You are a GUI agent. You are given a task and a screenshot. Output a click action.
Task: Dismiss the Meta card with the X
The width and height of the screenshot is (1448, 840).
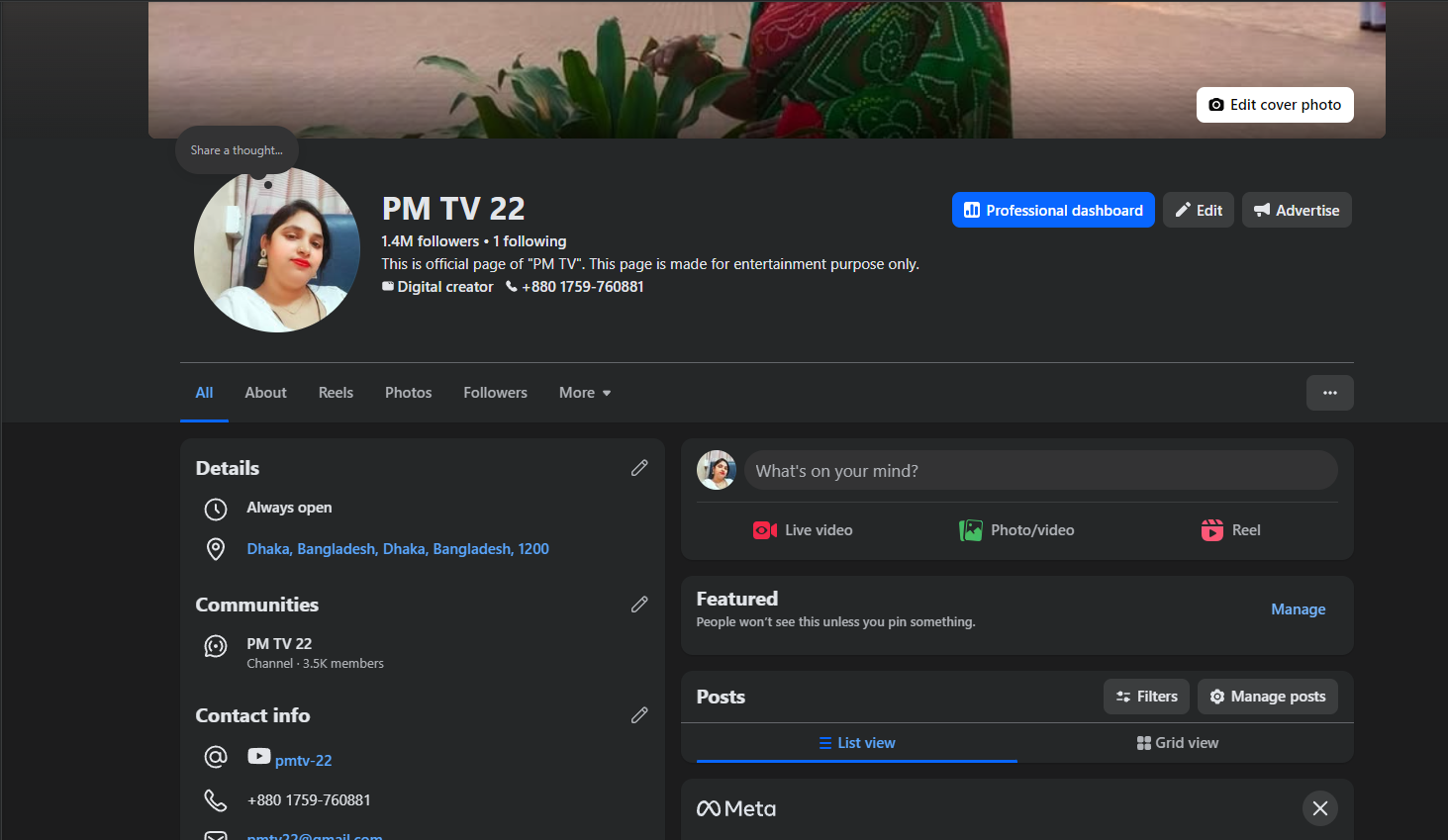pos(1319,808)
